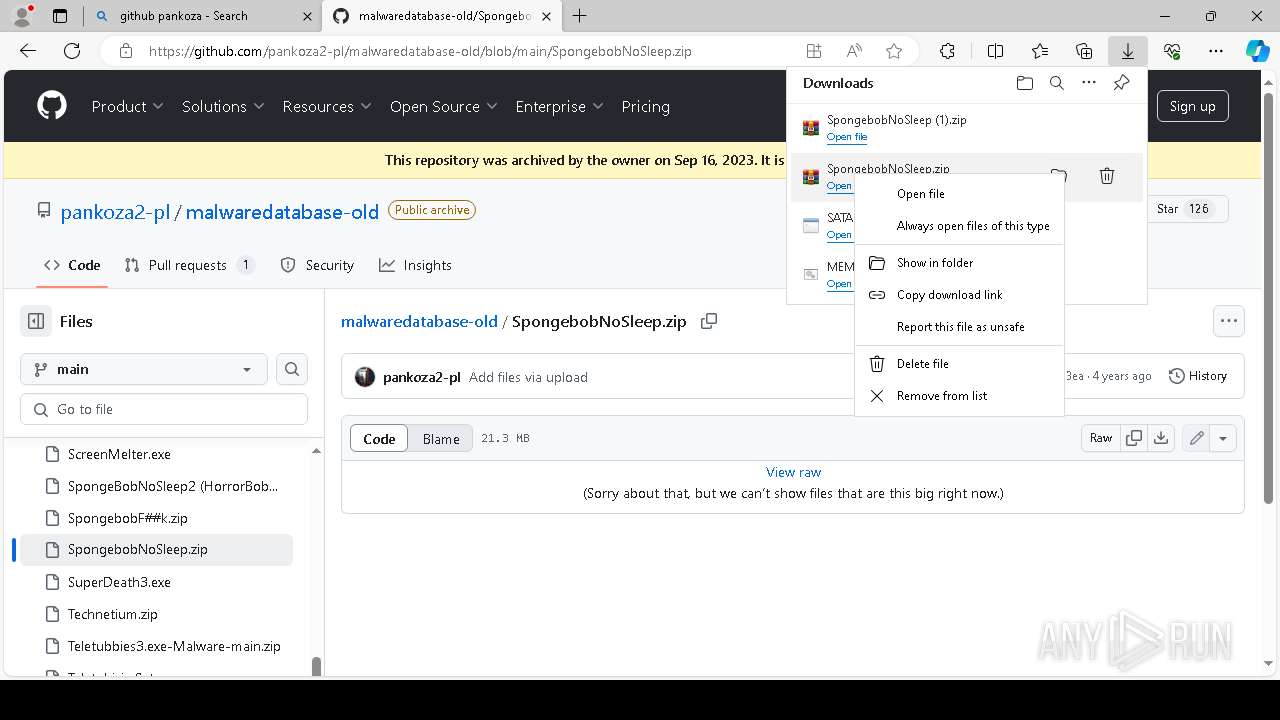Click the View raw link

(x=793, y=472)
